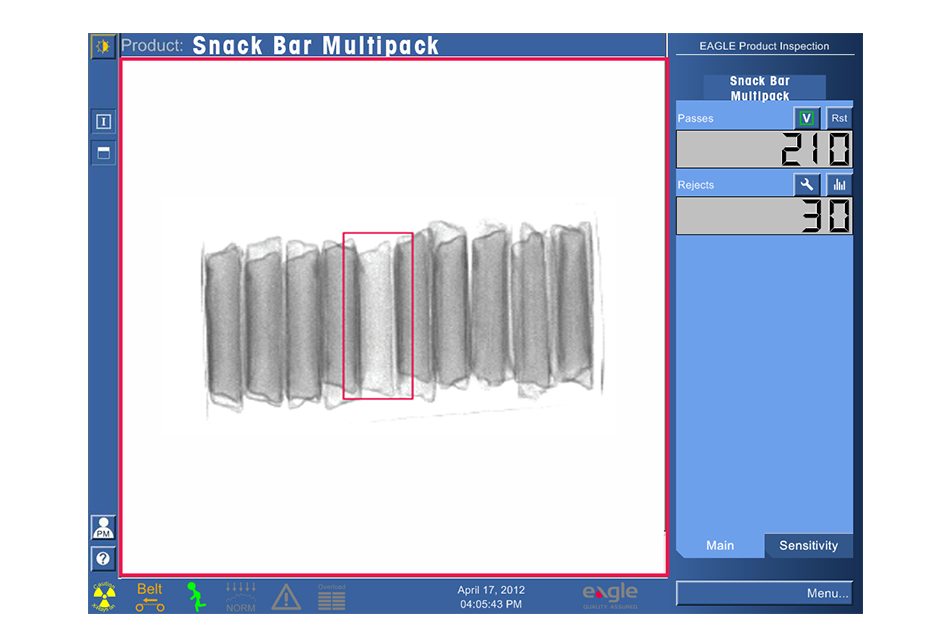Image resolution: width=930 pixels, height=640 pixels.
Task: Reset the pass counter with Rst
Action: coord(839,118)
